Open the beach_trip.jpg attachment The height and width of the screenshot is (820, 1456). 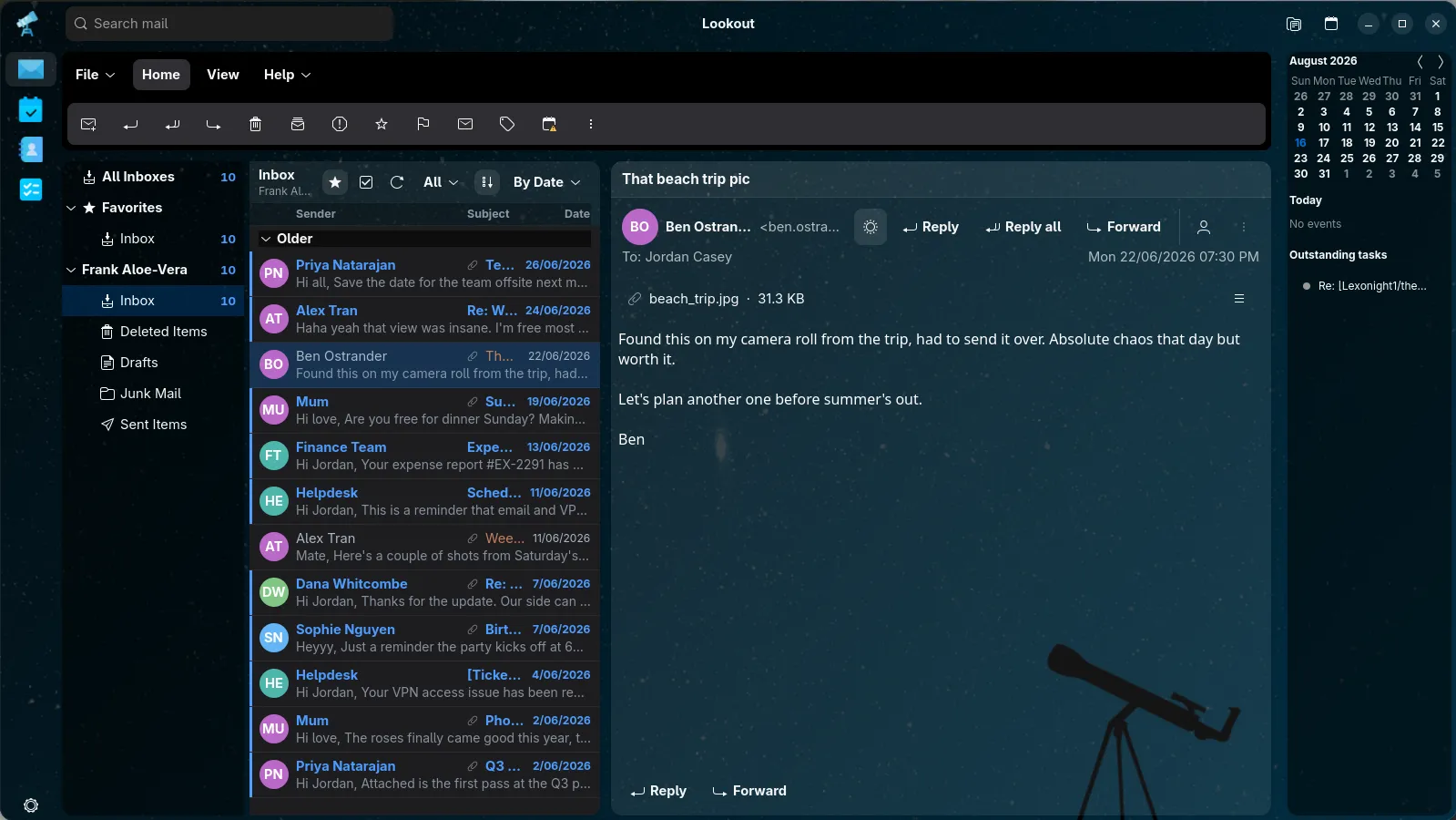pos(716,299)
